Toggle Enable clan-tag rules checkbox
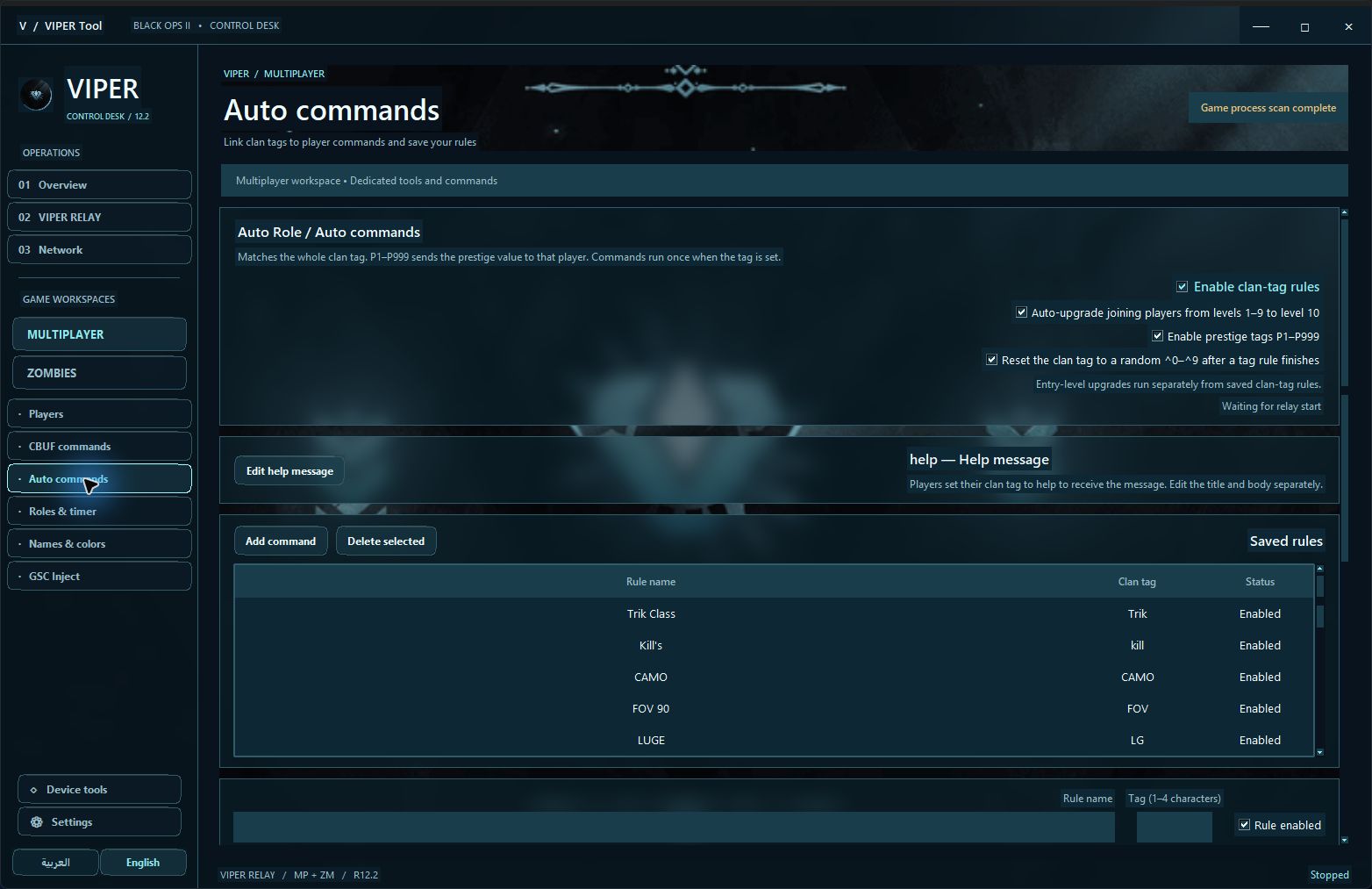Viewport: 1372px width, 889px height. click(x=1182, y=287)
